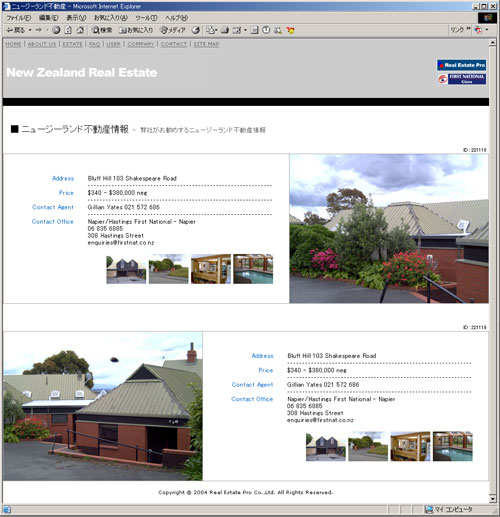
Task: Click My Computer zone in status bar
Action: (x=449, y=509)
